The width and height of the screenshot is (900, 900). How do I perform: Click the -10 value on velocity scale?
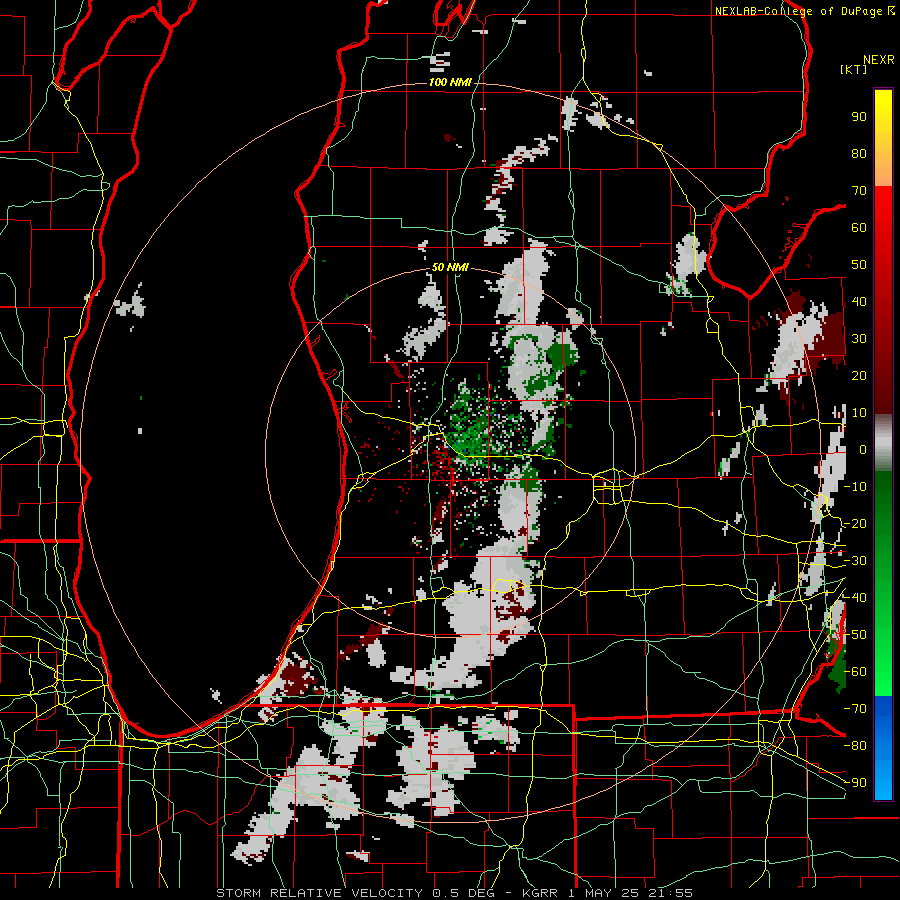click(855, 487)
